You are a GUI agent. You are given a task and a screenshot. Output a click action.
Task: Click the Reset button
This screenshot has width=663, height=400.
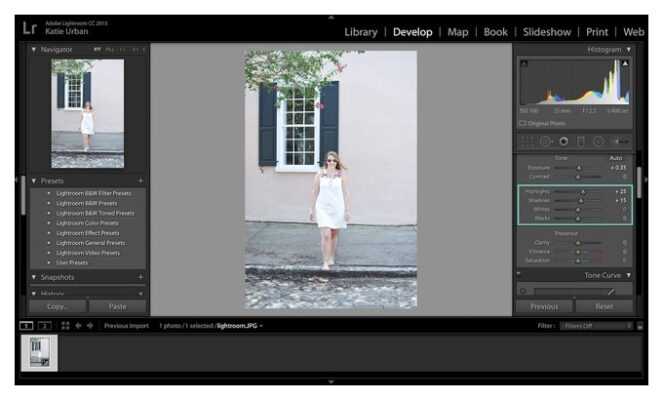coord(604,307)
